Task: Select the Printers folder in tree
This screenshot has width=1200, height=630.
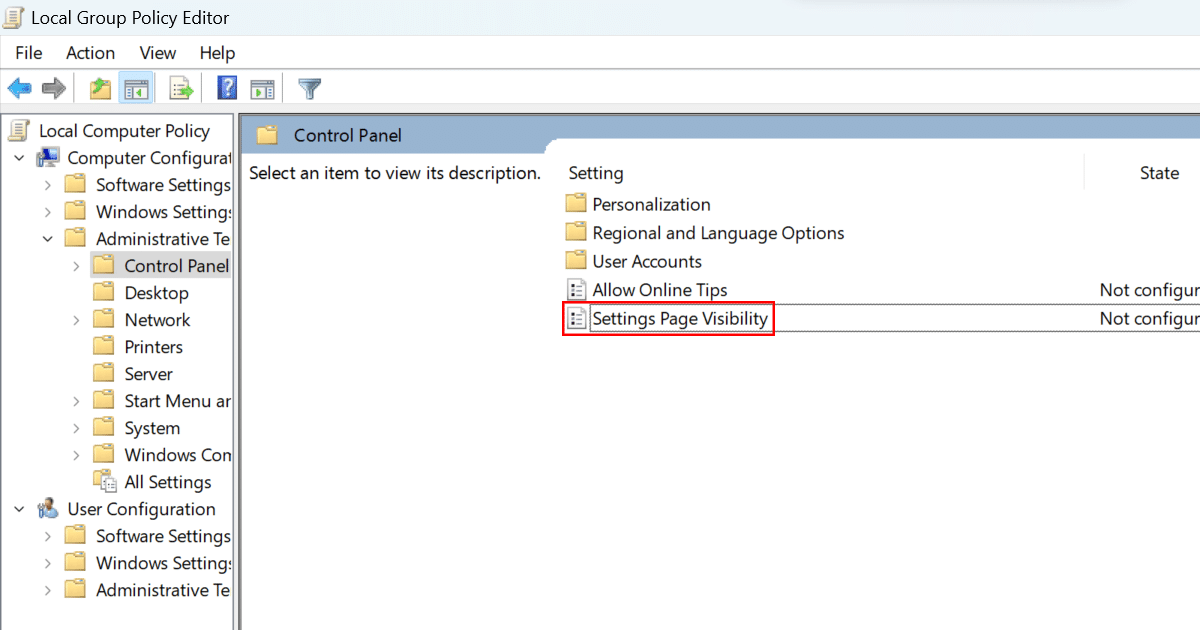Action: click(153, 347)
